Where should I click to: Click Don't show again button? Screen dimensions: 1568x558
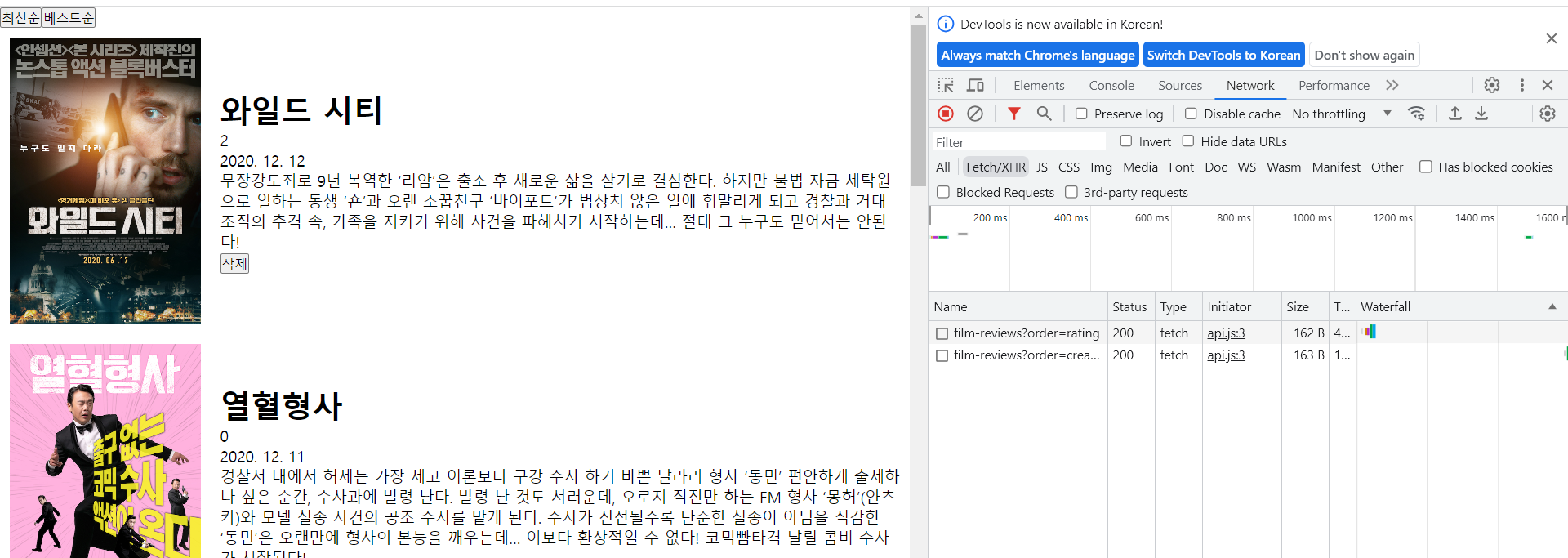pos(1364,55)
